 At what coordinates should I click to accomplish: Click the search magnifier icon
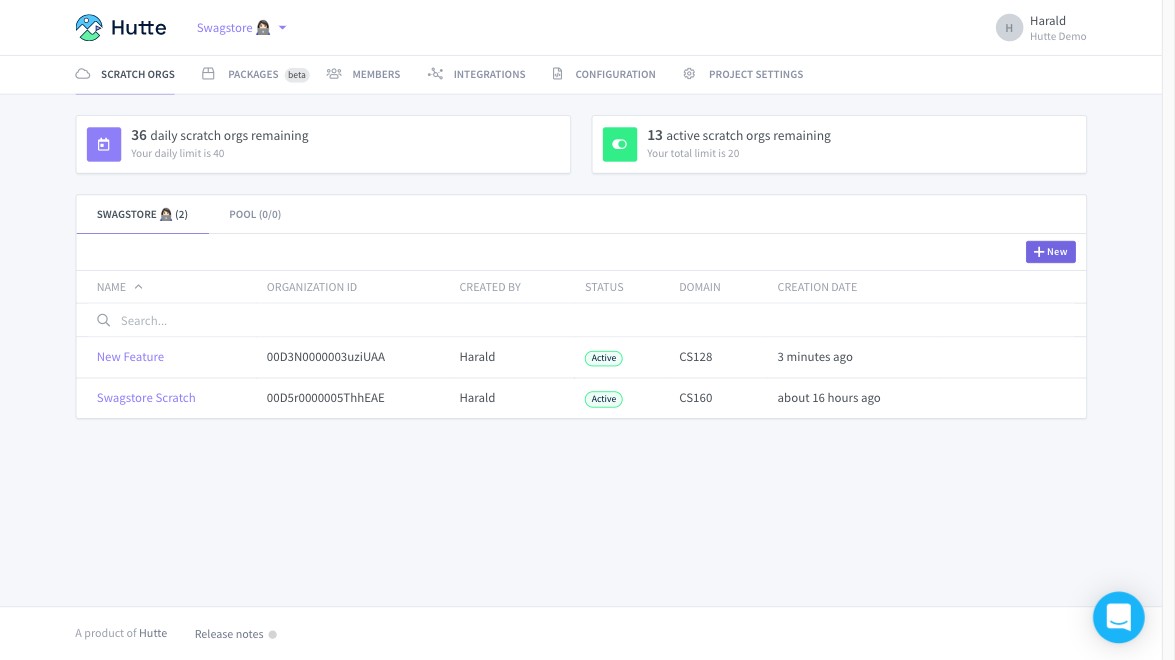tap(103, 321)
